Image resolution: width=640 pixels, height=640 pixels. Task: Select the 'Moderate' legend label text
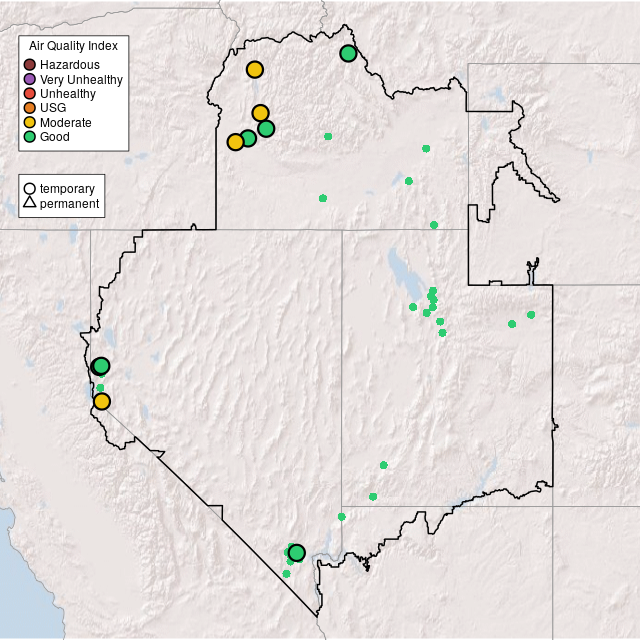click(x=66, y=122)
